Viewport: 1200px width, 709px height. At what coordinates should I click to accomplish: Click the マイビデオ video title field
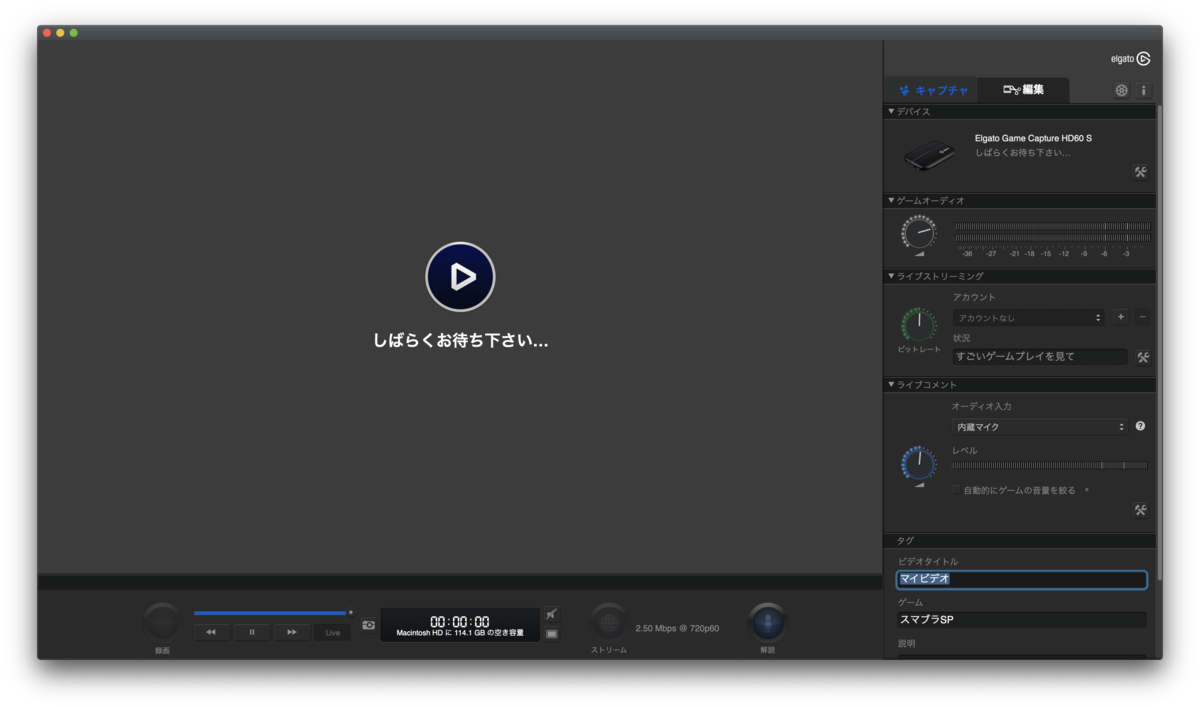[x=1021, y=579]
